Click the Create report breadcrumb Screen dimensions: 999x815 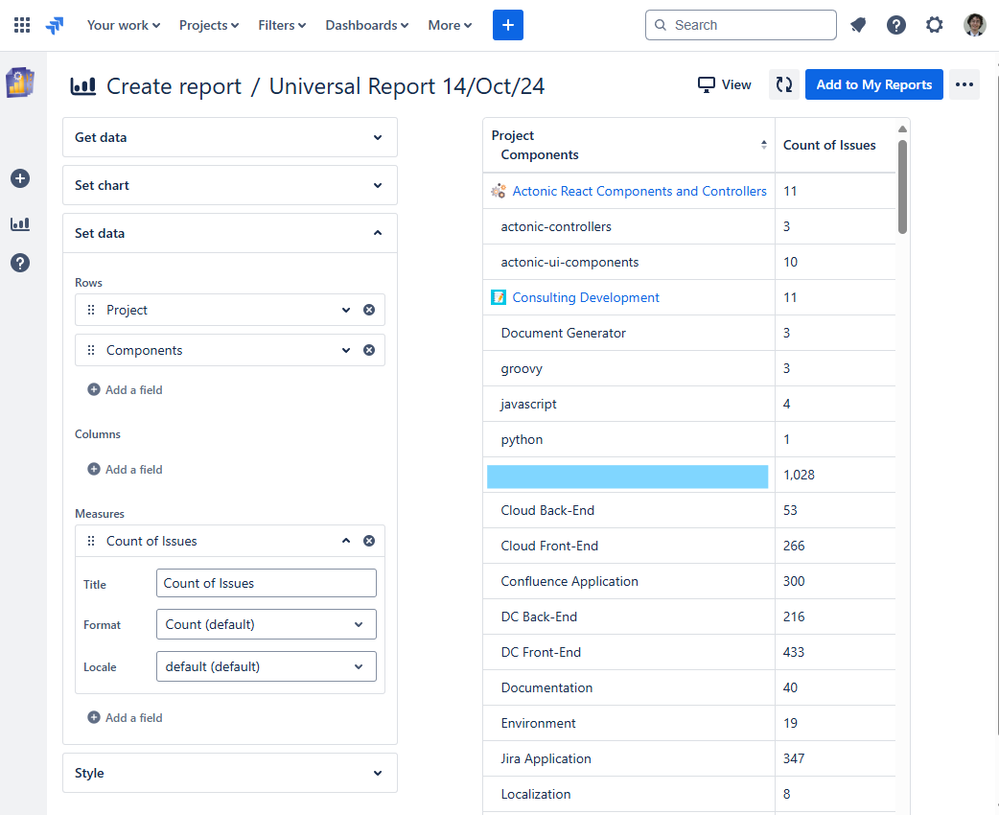point(173,86)
